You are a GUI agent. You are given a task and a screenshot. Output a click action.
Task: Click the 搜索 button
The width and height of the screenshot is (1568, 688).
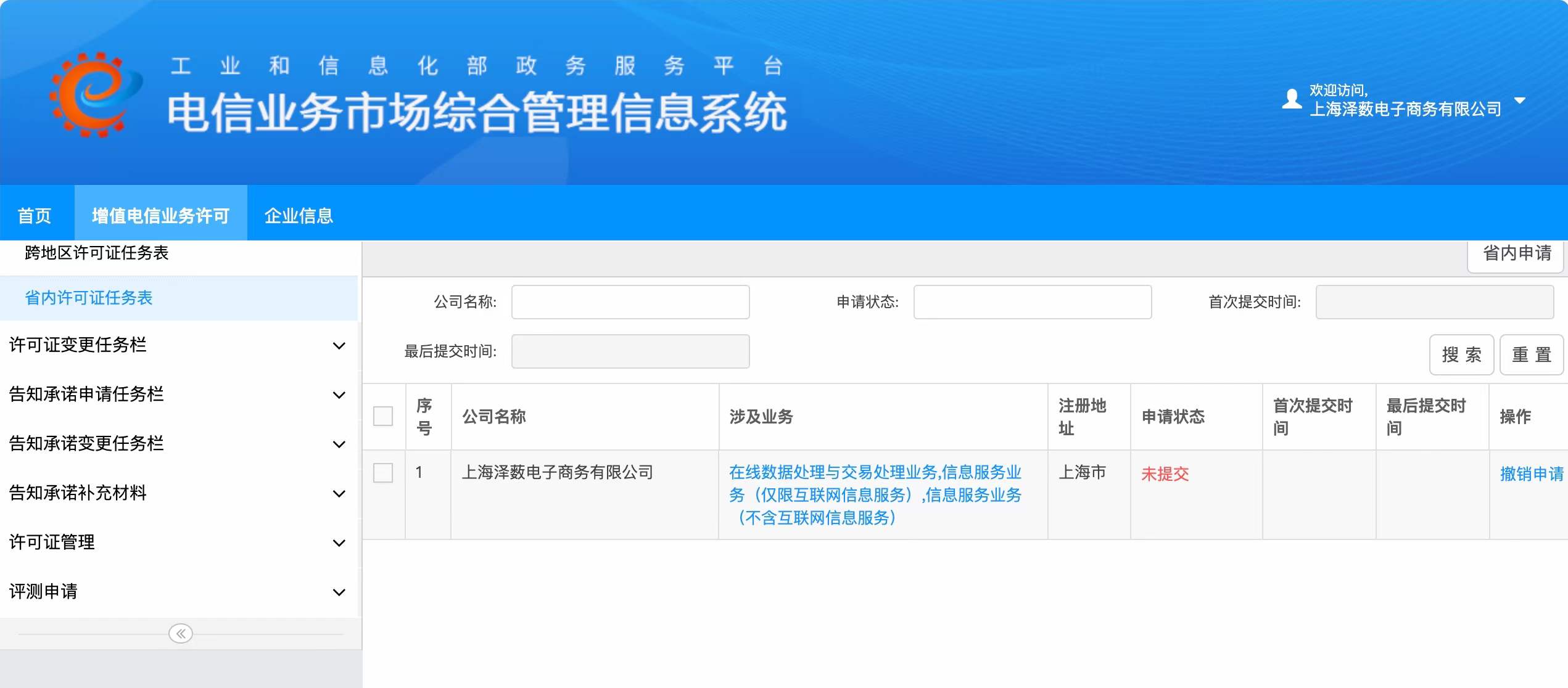pos(1461,354)
